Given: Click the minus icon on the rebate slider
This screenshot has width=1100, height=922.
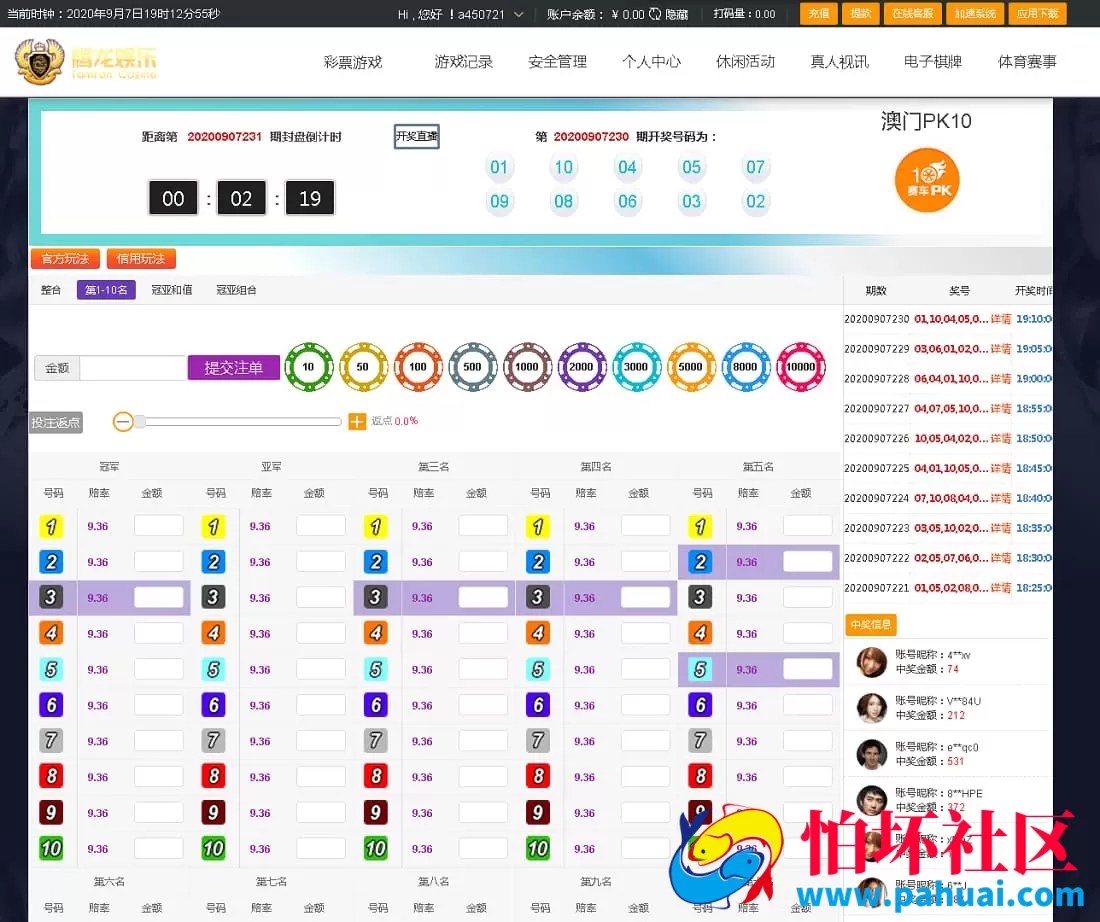Looking at the screenshot, I should 123,421.
